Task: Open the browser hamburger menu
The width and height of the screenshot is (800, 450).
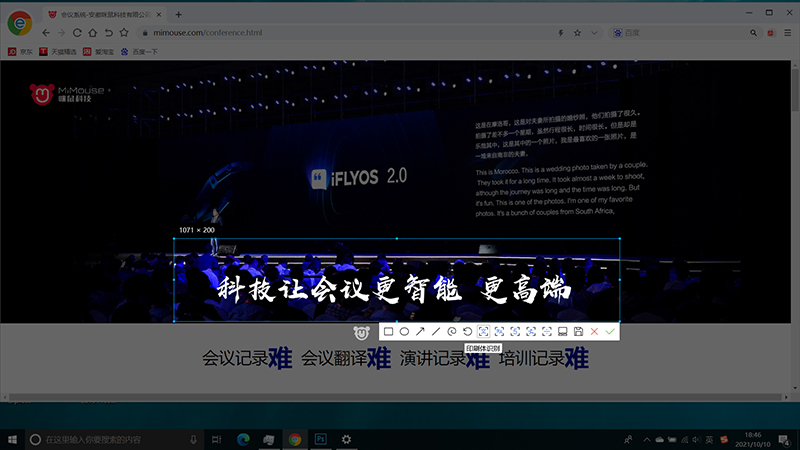Action: click(x=788, y=33)
